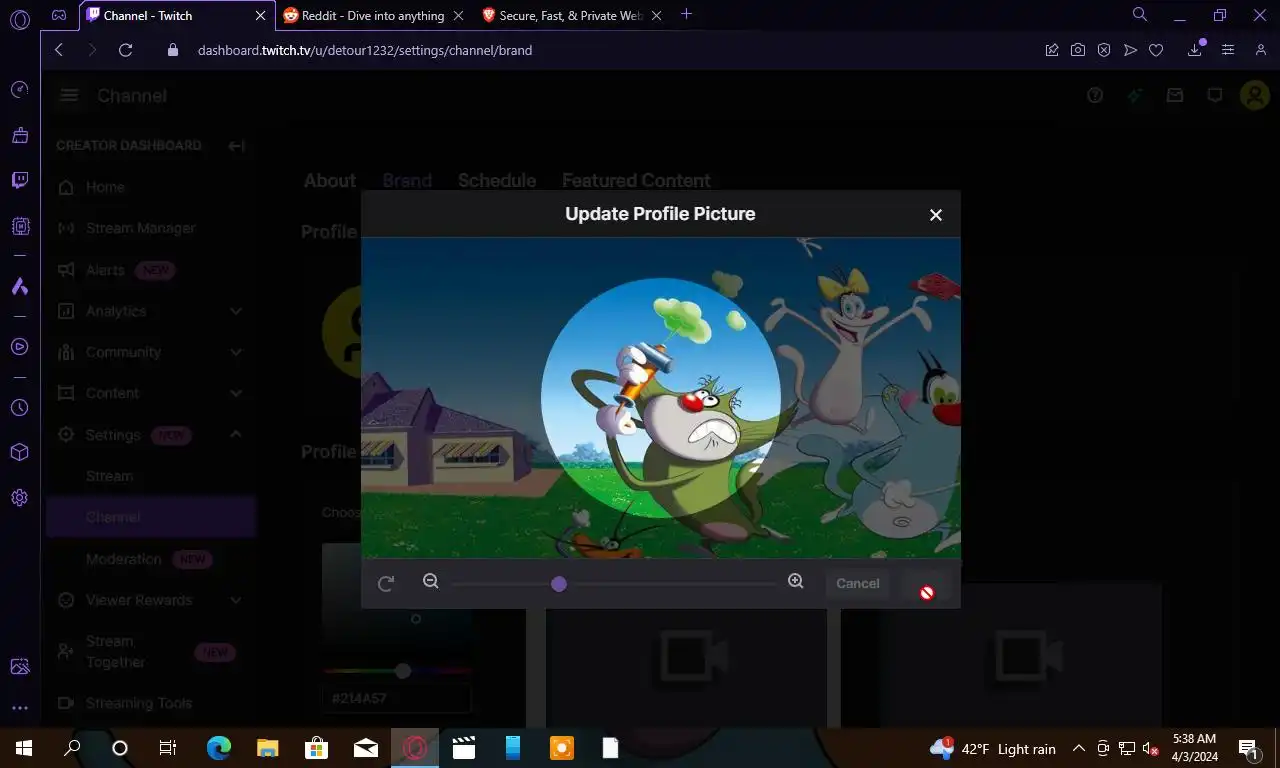Switch to Reddit - Dive into anything tab

point(372,16)
